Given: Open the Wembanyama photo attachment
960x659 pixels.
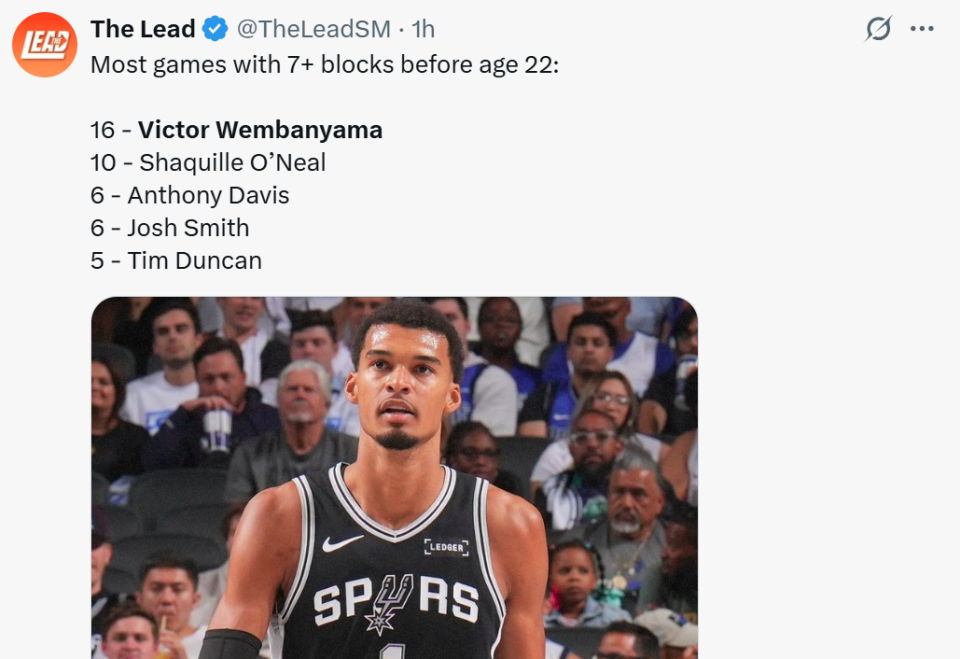Looking at the screenshot, I should pos(394,478).
